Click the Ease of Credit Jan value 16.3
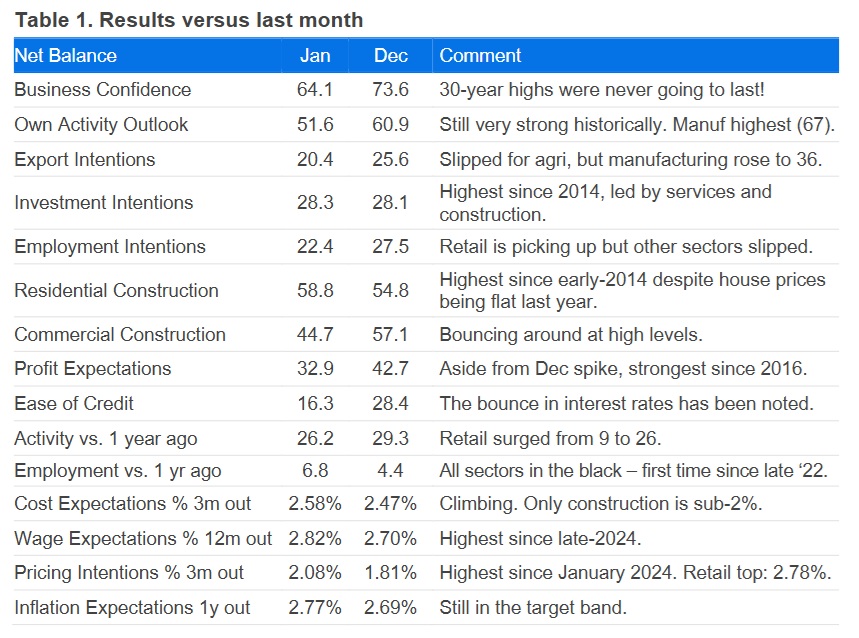859x638 pixels. [315, 404]
